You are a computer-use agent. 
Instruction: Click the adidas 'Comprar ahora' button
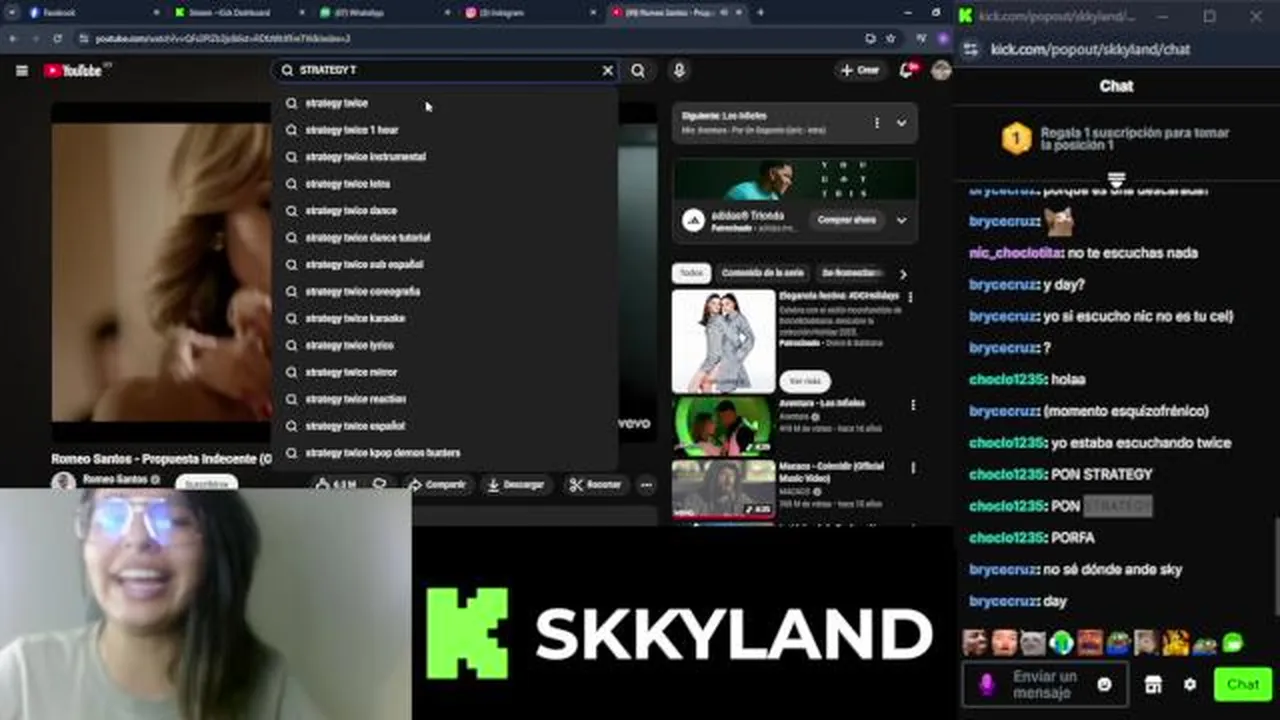847,220
